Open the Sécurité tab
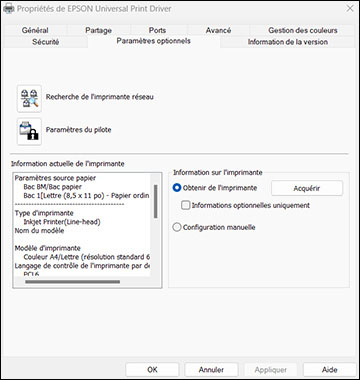This screenshot has width=360, height=380. click(x=46, y=42)
